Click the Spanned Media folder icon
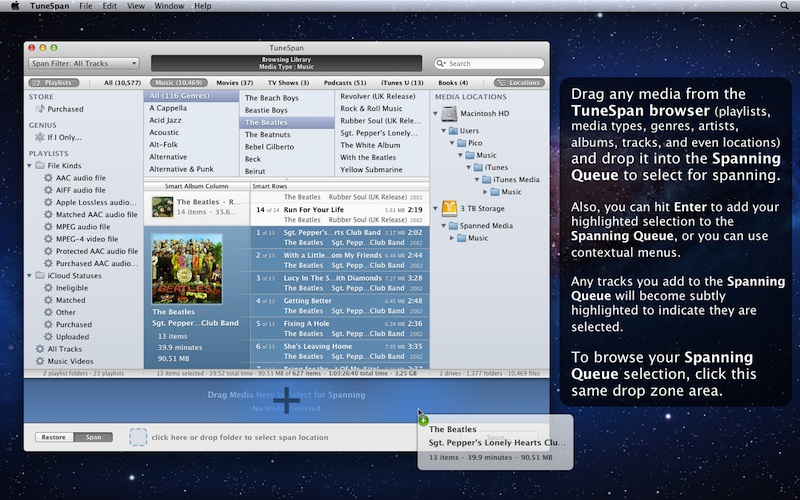Viewport: 800px width, 500px height. [x=453, y=224]
